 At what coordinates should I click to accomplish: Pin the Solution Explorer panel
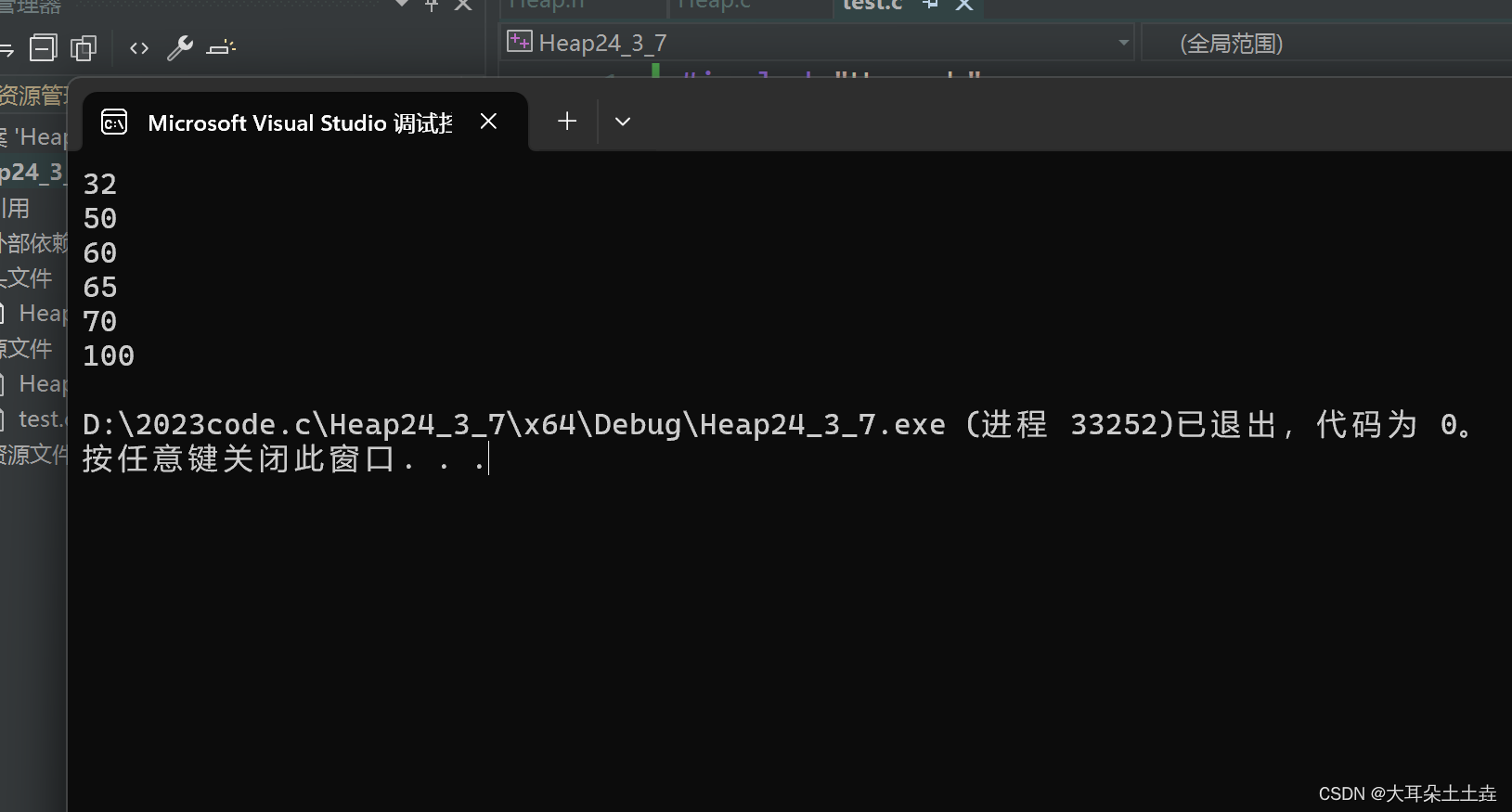pos(432,5)
